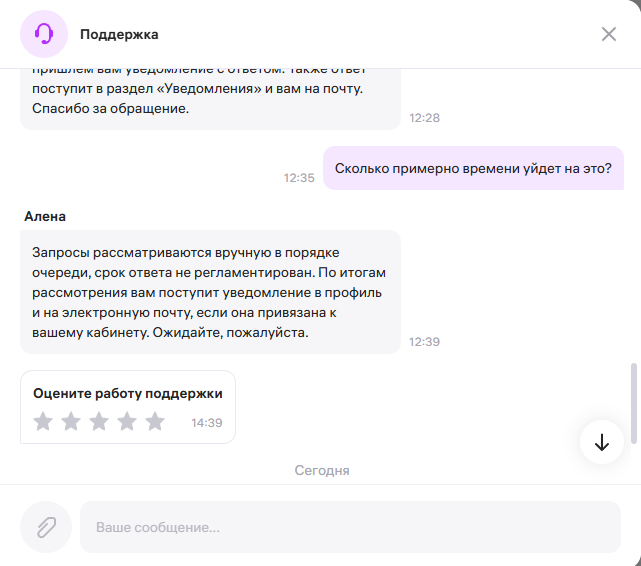The height and width of the screenshot is (566, 641).
Task: Click the message "Сколько примерно времени уйдет на это?"
Action: 472,168
